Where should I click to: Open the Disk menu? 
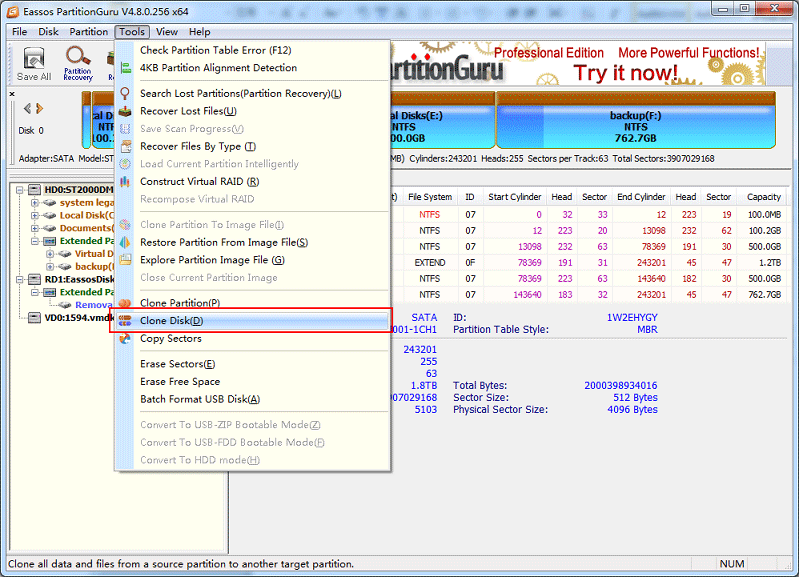pyautogui.click(x=48, y=32)
